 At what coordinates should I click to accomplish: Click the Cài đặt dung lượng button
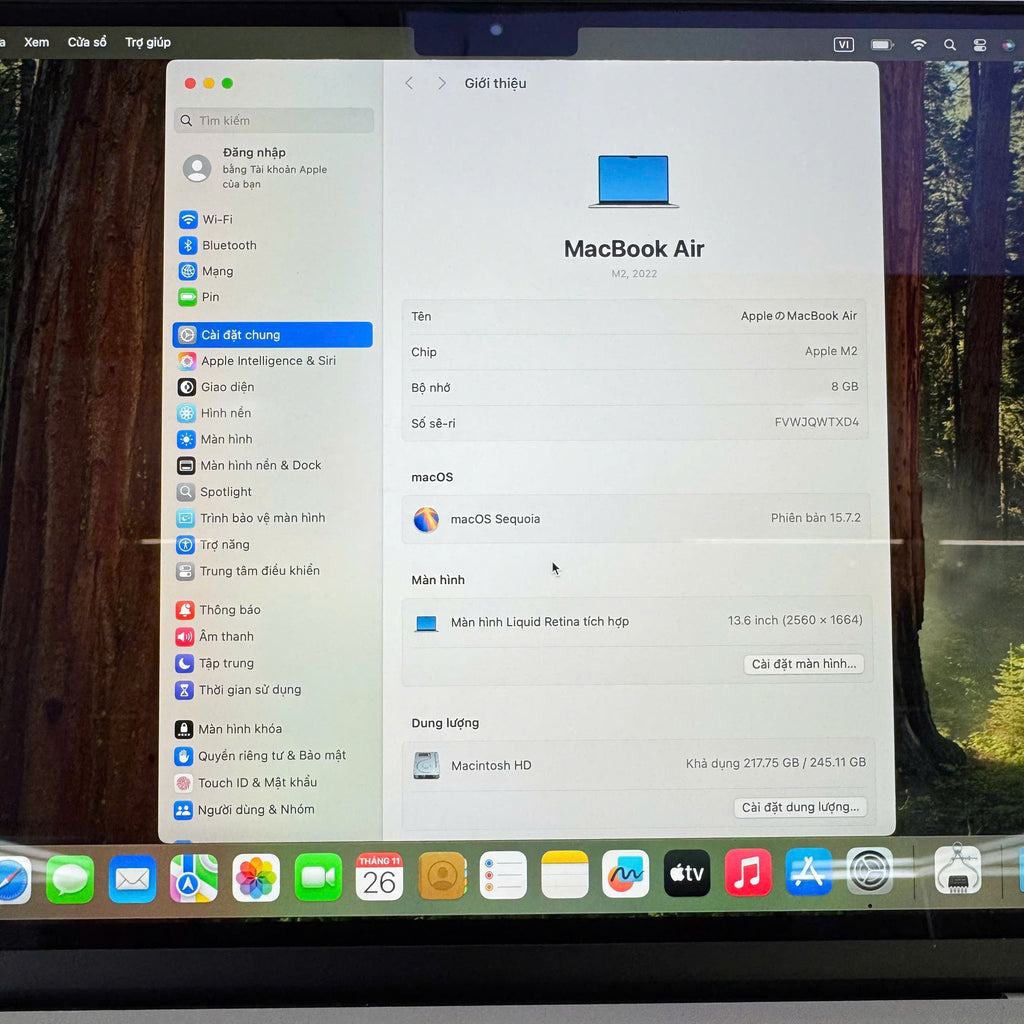point(800,807)
